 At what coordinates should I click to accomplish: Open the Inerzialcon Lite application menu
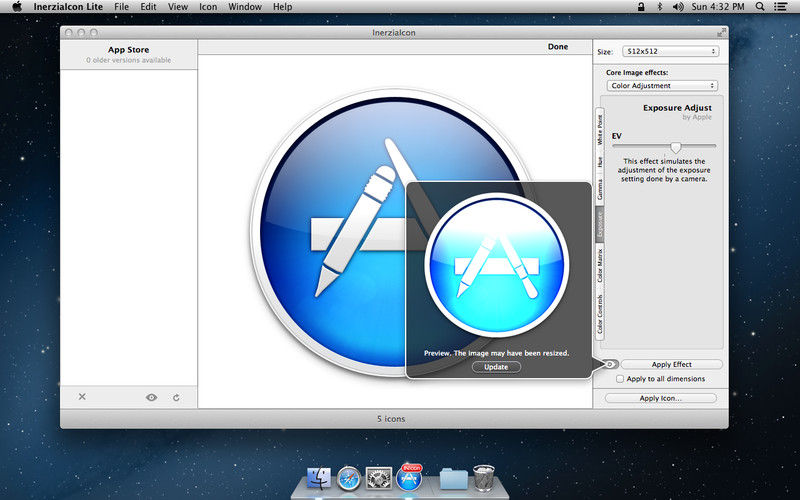pyautogui.click(x=68, y=7)
